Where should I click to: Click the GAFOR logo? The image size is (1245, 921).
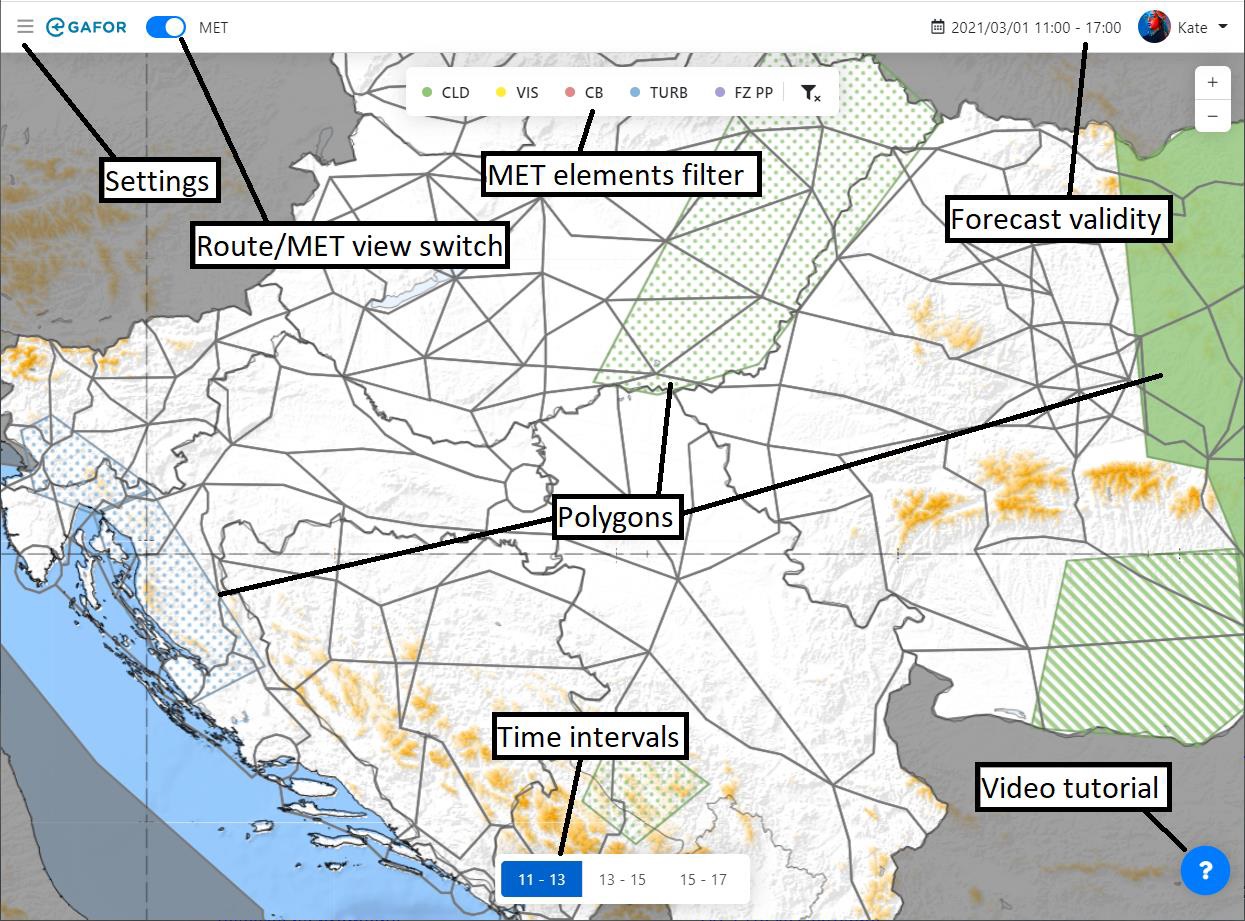tap(86, 27)
